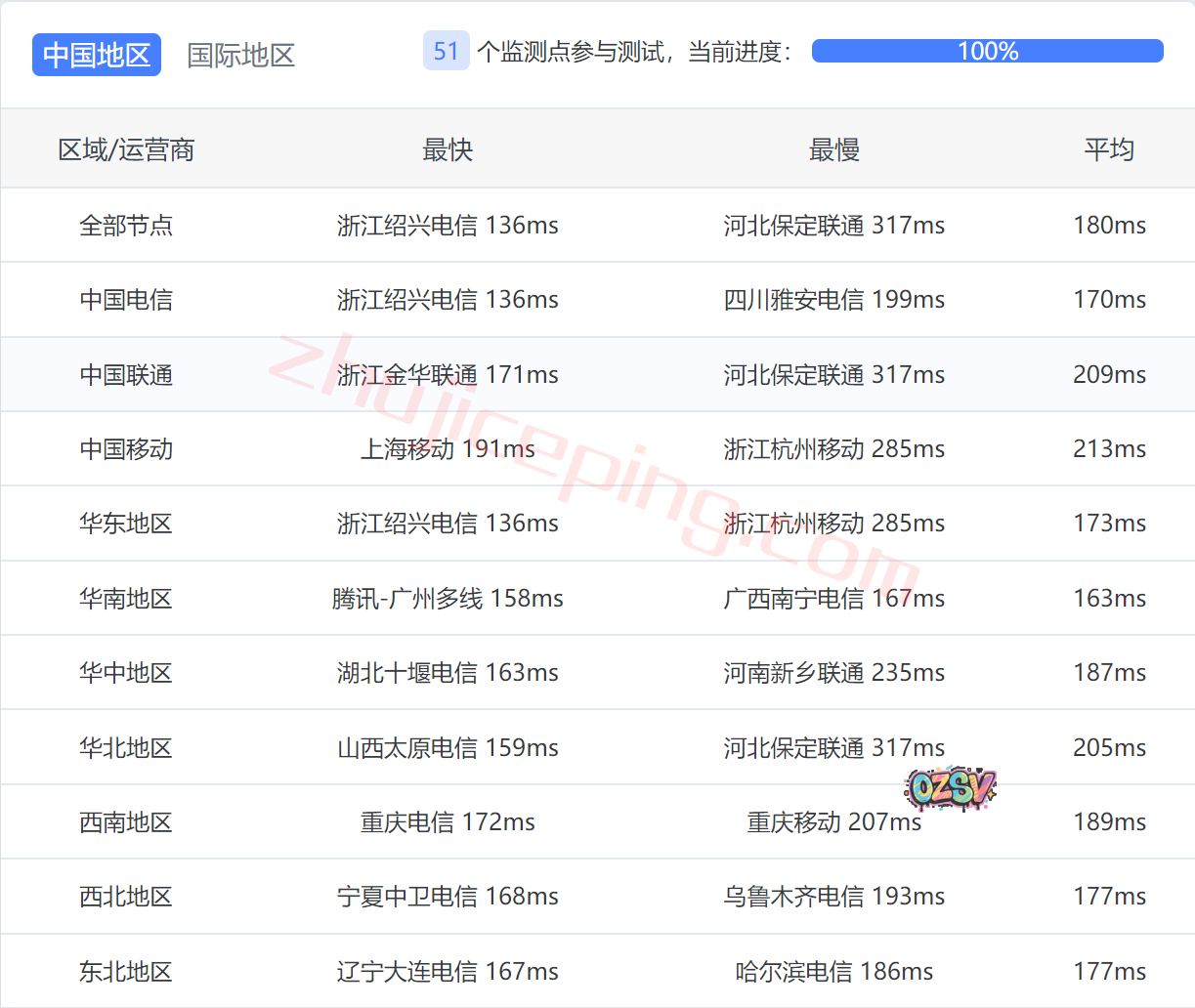
Task: Click the 中国移动 row label
Action: [126, 449]
